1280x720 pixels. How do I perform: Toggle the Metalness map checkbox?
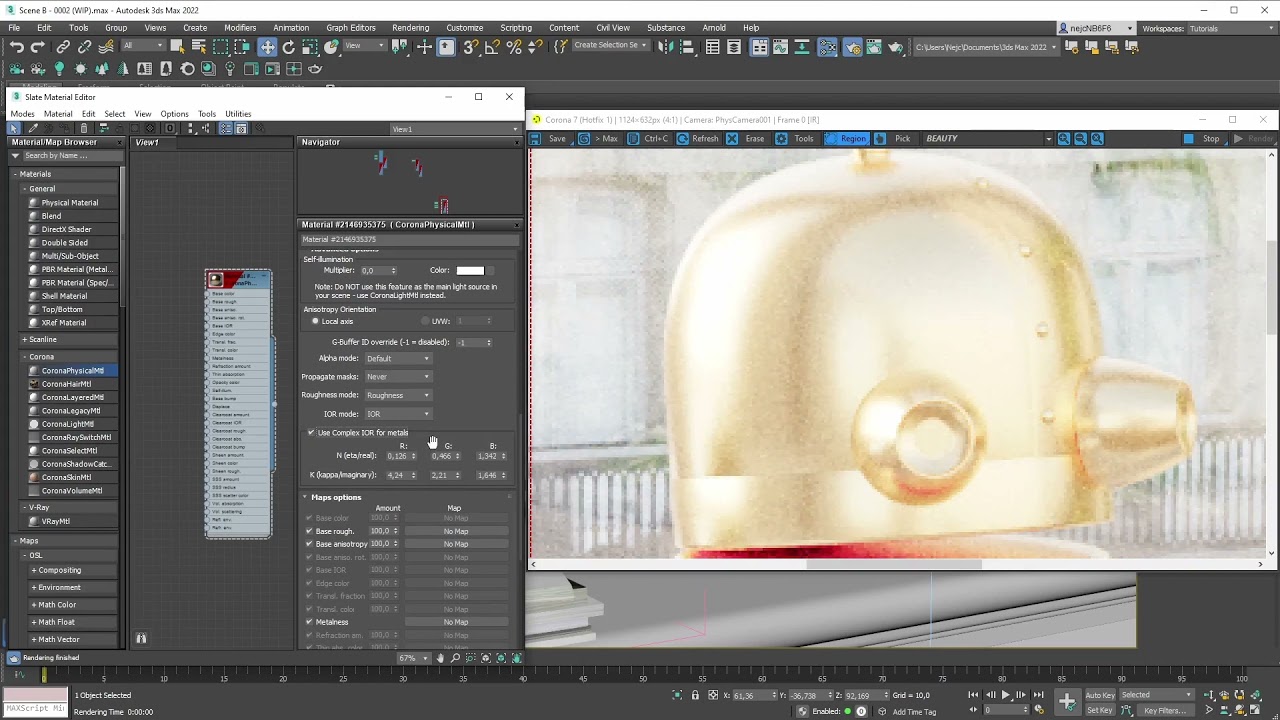click(309, 622)
